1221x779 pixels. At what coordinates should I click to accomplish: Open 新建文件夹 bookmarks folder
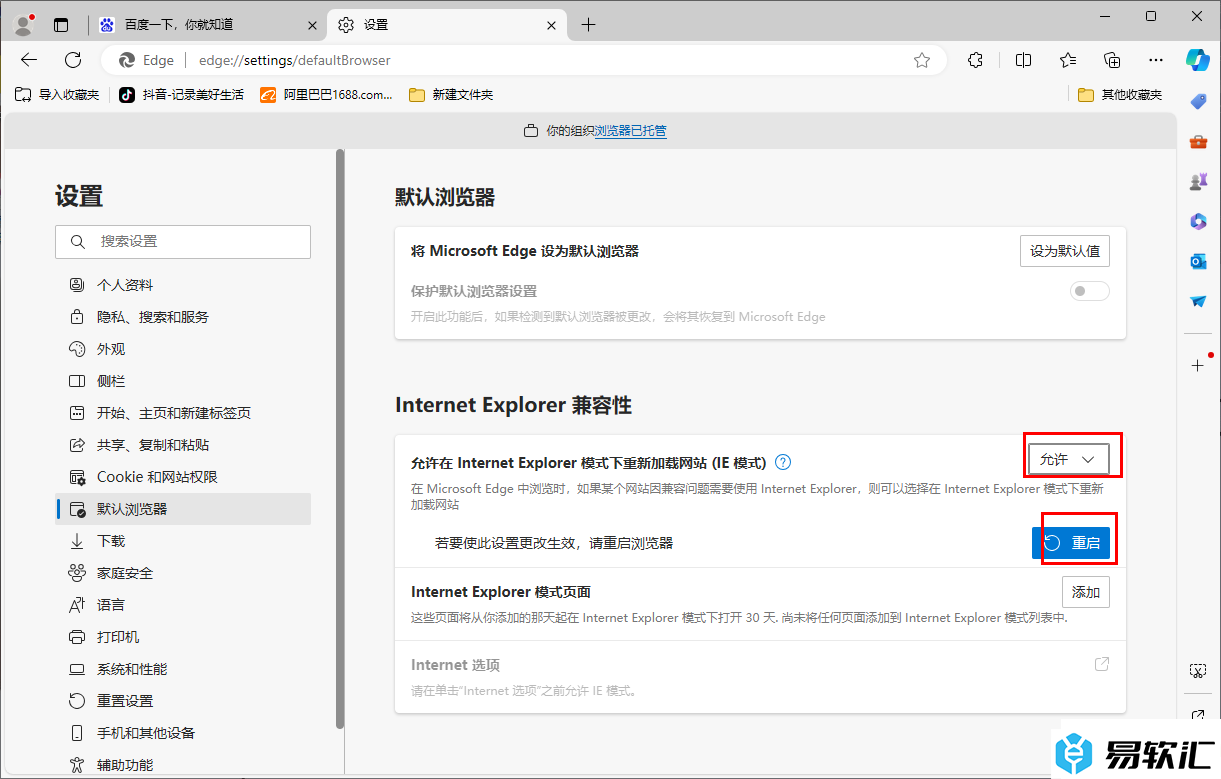451,95
